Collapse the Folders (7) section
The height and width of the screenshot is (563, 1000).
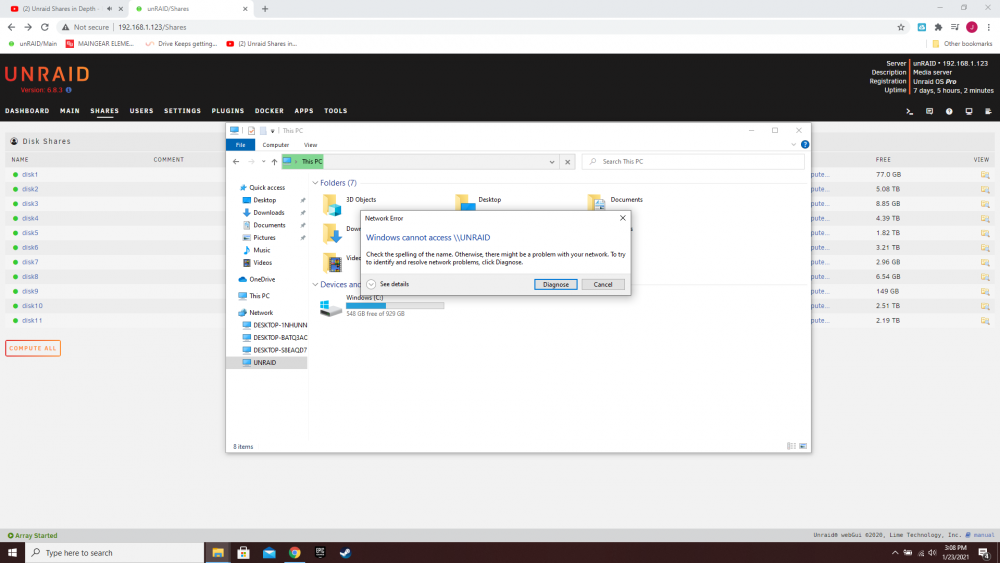(x=315, y=183)
